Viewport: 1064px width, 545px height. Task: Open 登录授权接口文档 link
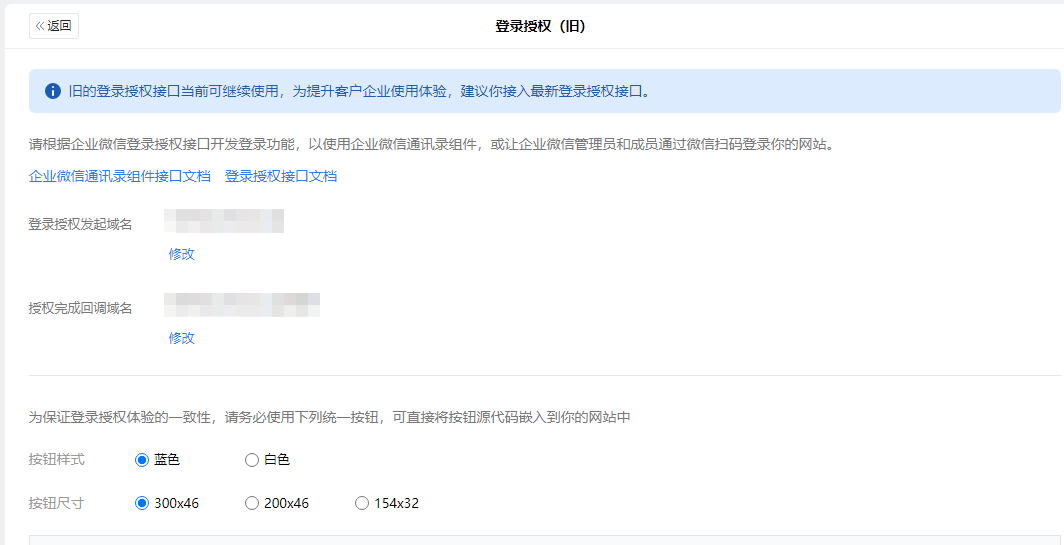281,176
